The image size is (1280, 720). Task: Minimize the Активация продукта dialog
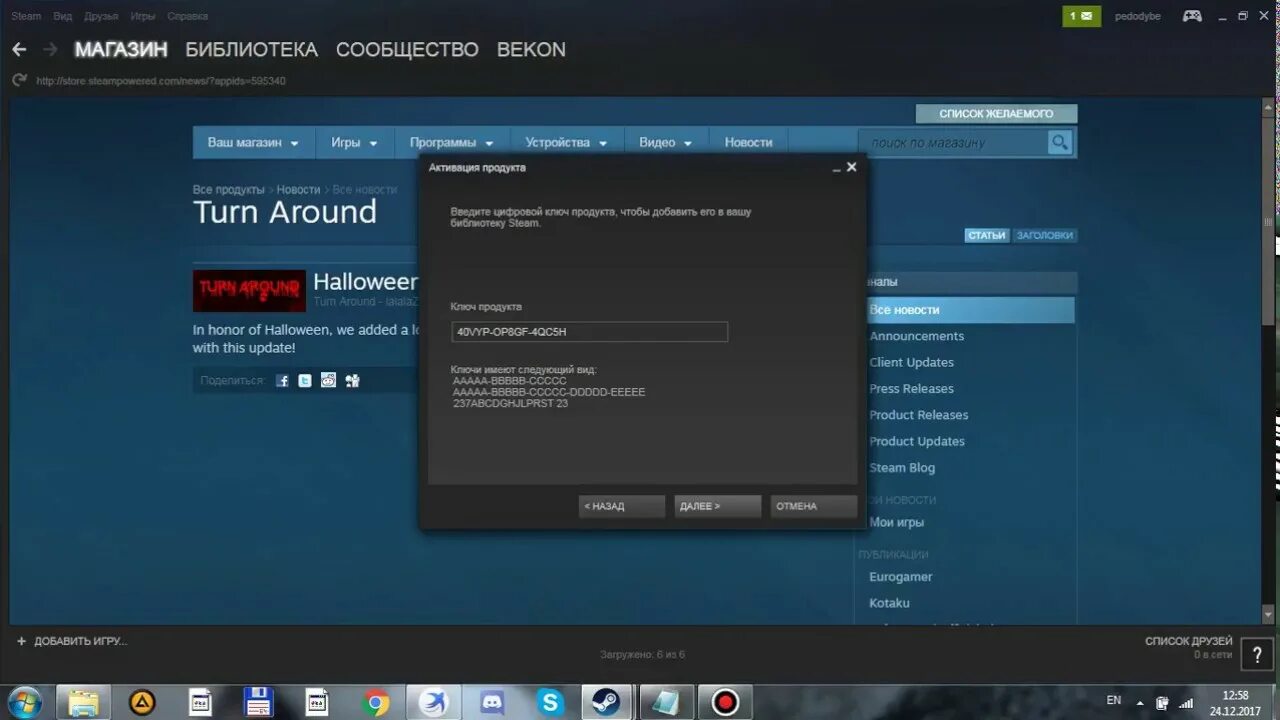pyautogui.click(x=836, y=168)
